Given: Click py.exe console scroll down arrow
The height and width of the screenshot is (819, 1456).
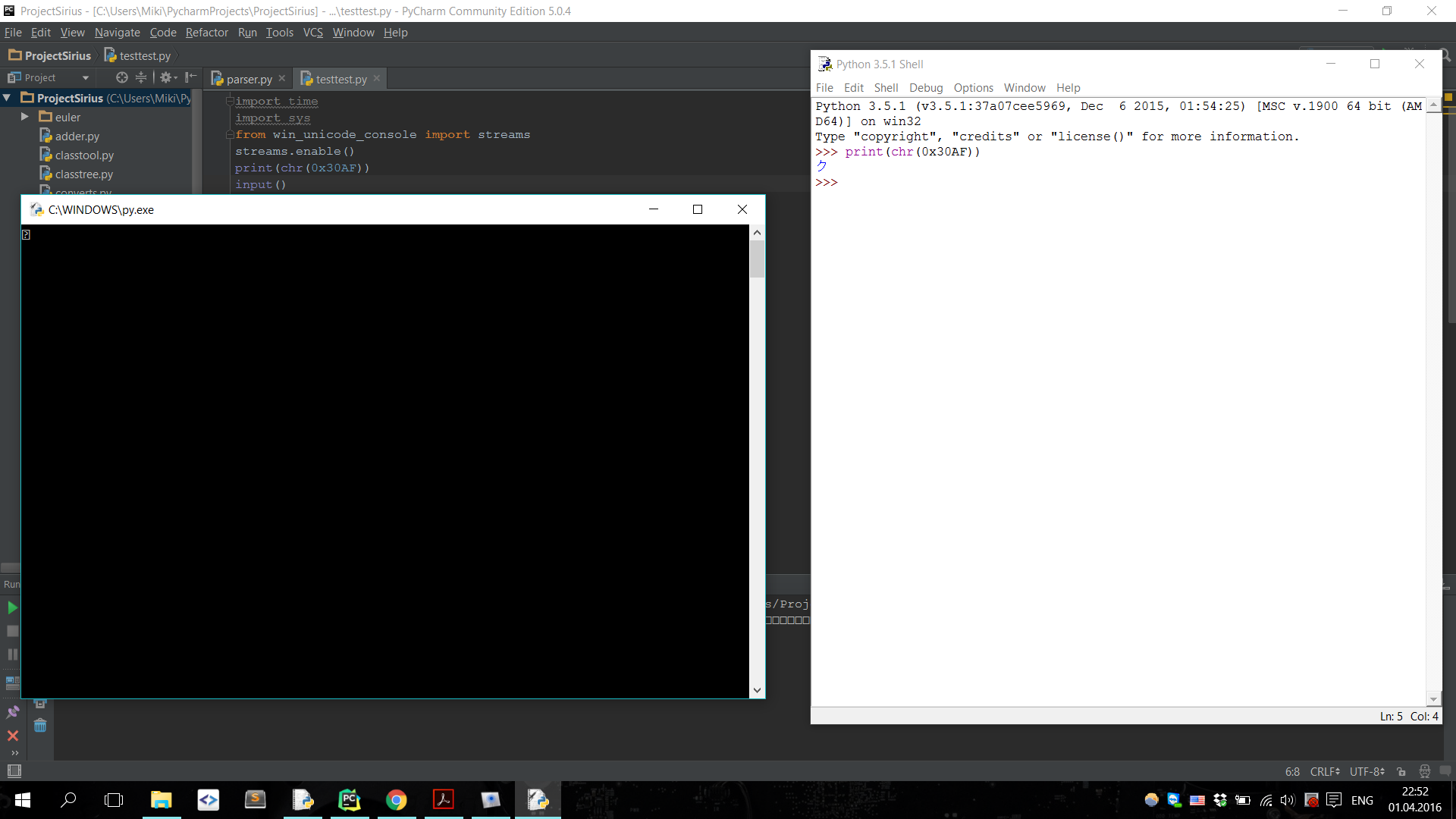Looking at the screenshot, I should 757,690.
